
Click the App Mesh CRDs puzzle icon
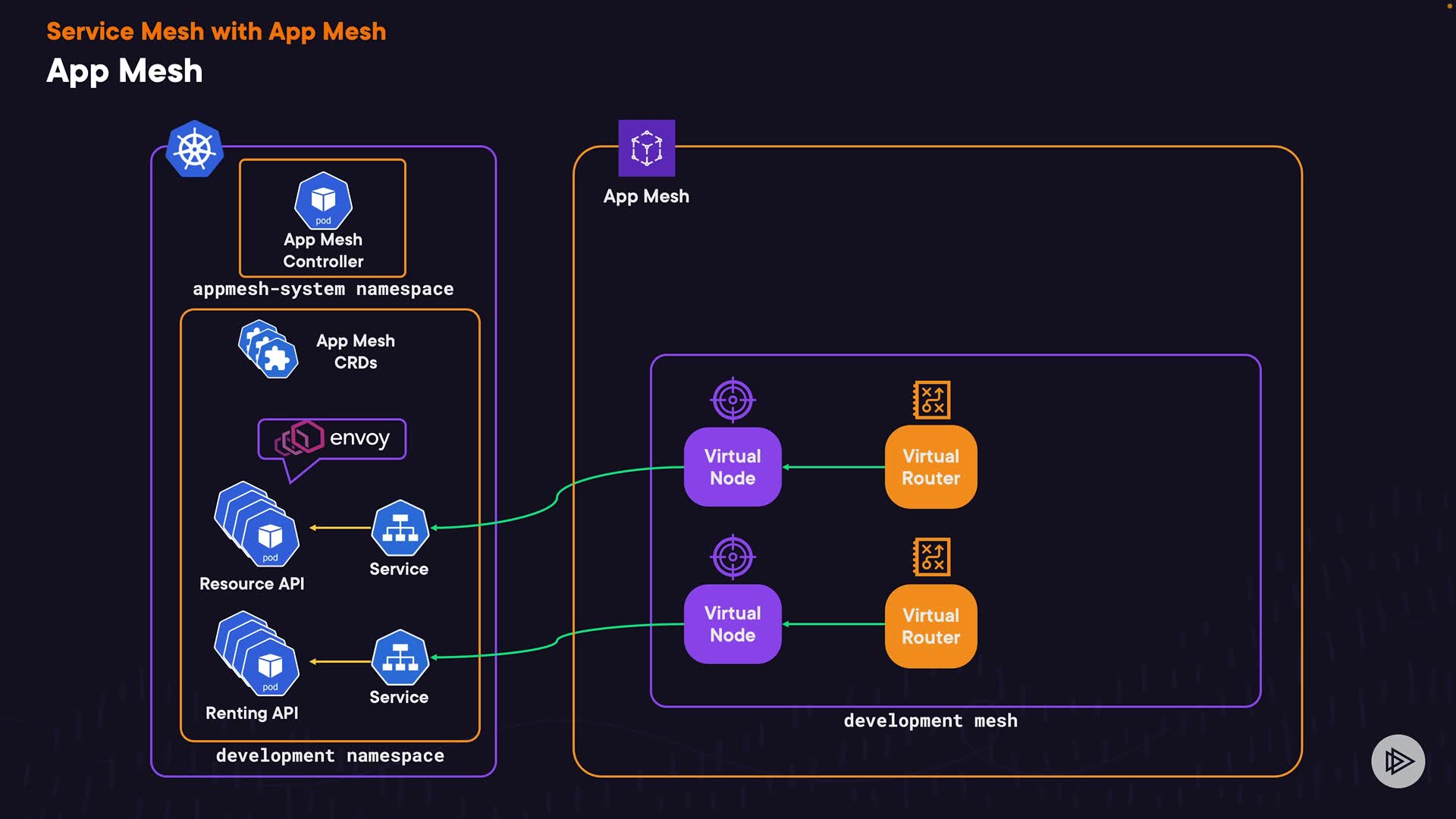(268, 350)
